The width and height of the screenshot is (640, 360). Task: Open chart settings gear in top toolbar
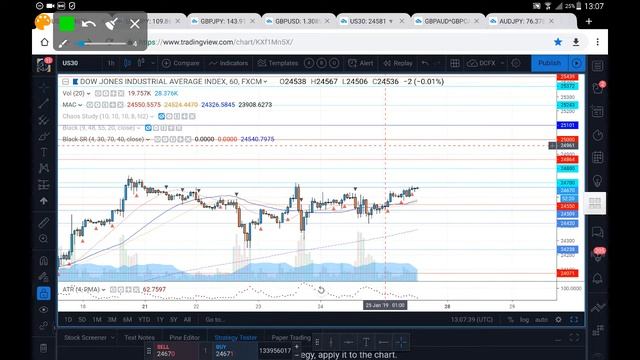[516, 63]
